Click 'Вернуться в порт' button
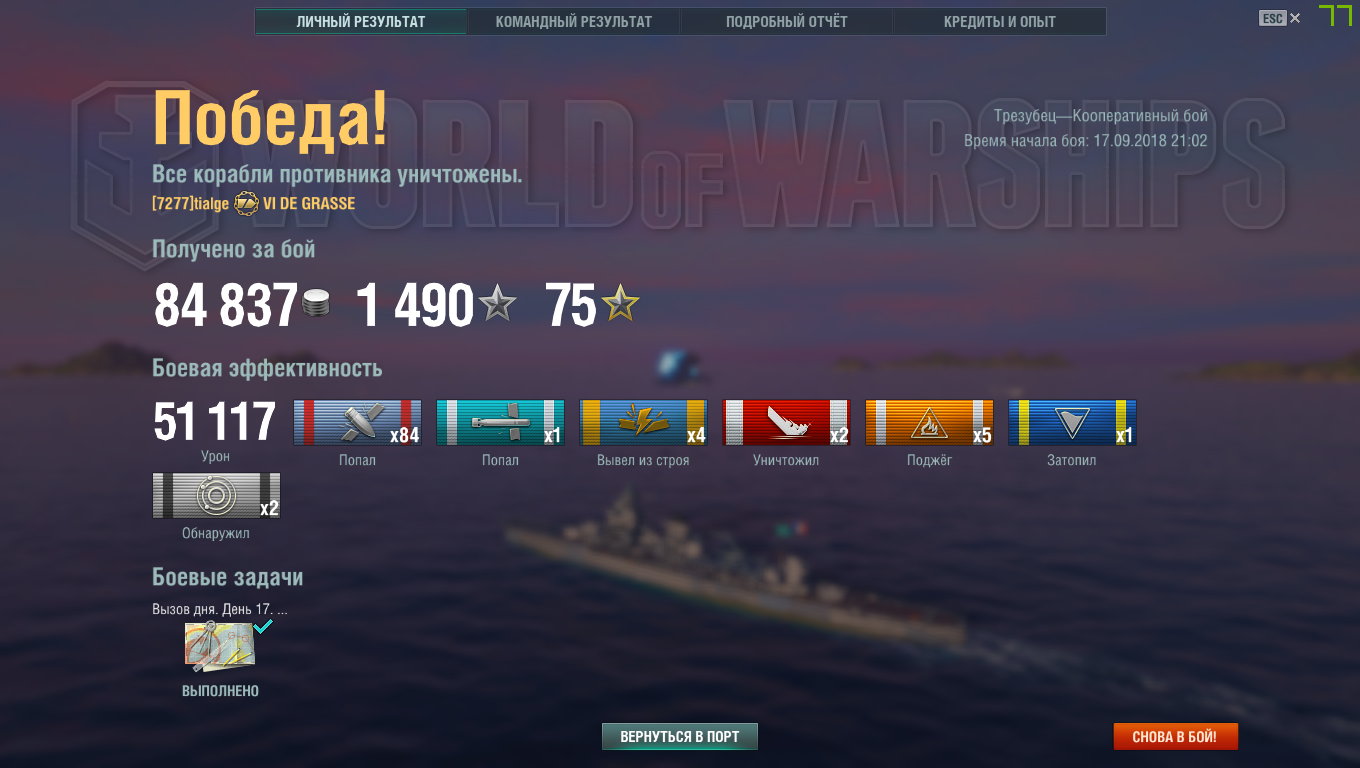Image resolution: width=1360 pixels, height=768 pixels. [x=680, y=737]
